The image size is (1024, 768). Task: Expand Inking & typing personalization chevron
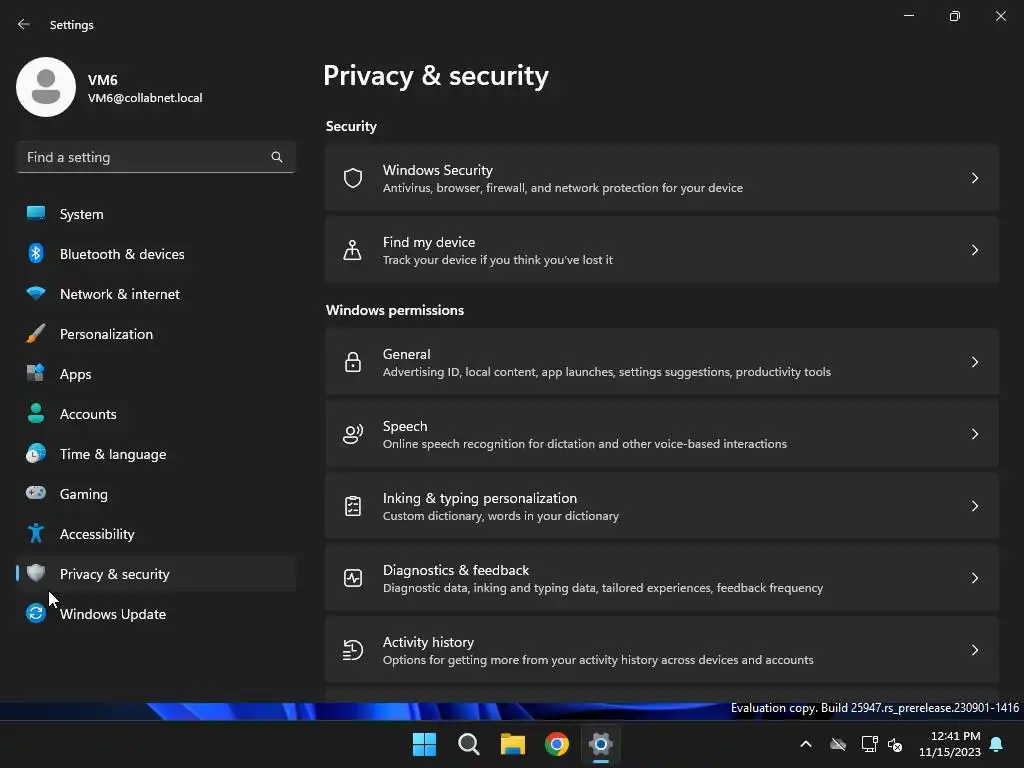click(x=974, y=505)
